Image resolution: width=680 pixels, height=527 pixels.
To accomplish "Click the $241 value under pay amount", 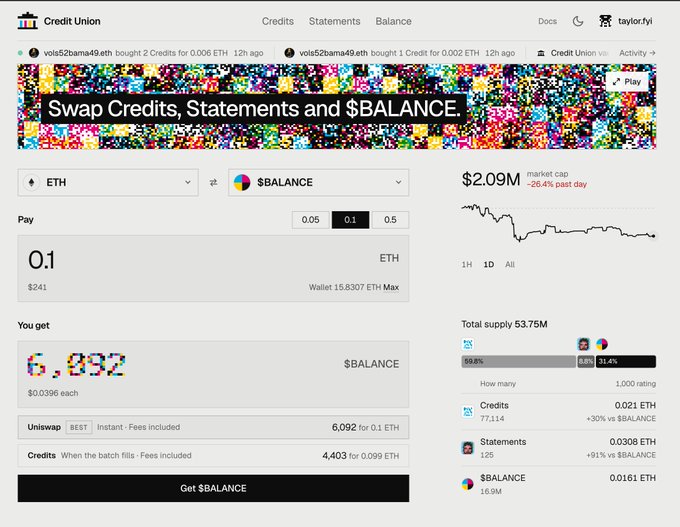I will tap(37, 287).
